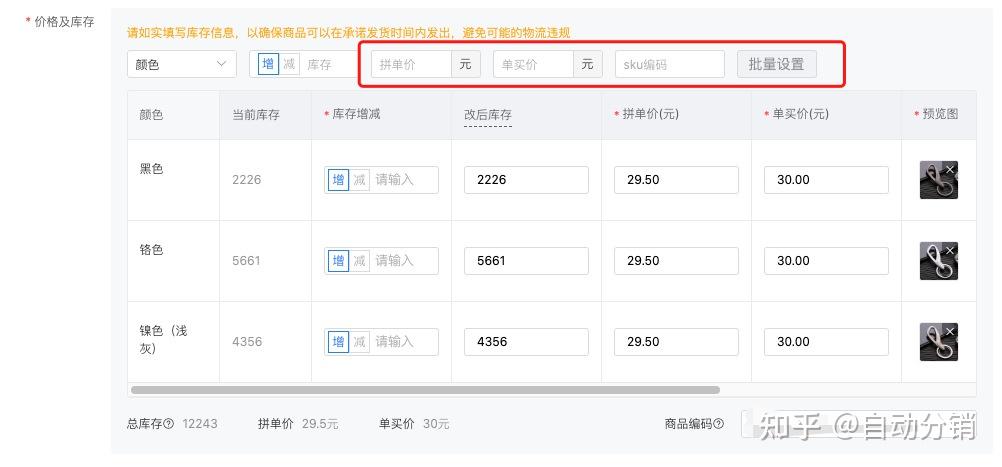Select 增 in the batch stock toggle
The width and height of the screenshot is (1002, 467).
(x=268, y=64)
